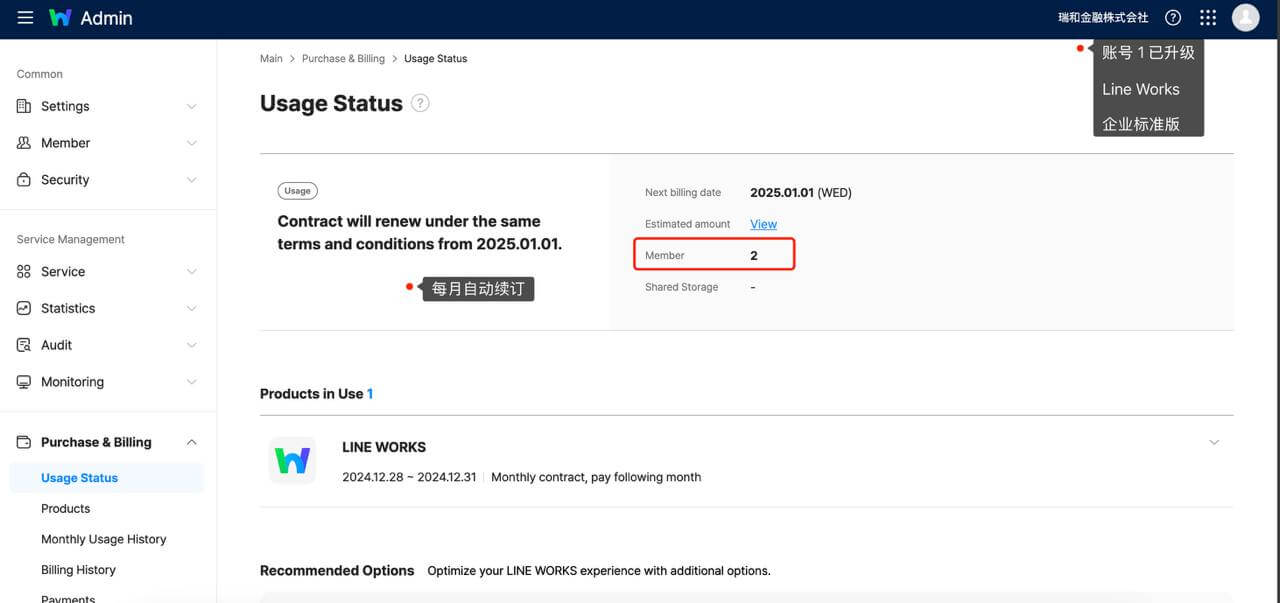Open the apps grid launcher
Viewport: 1280px width, 603px height.
point(1208,18)
